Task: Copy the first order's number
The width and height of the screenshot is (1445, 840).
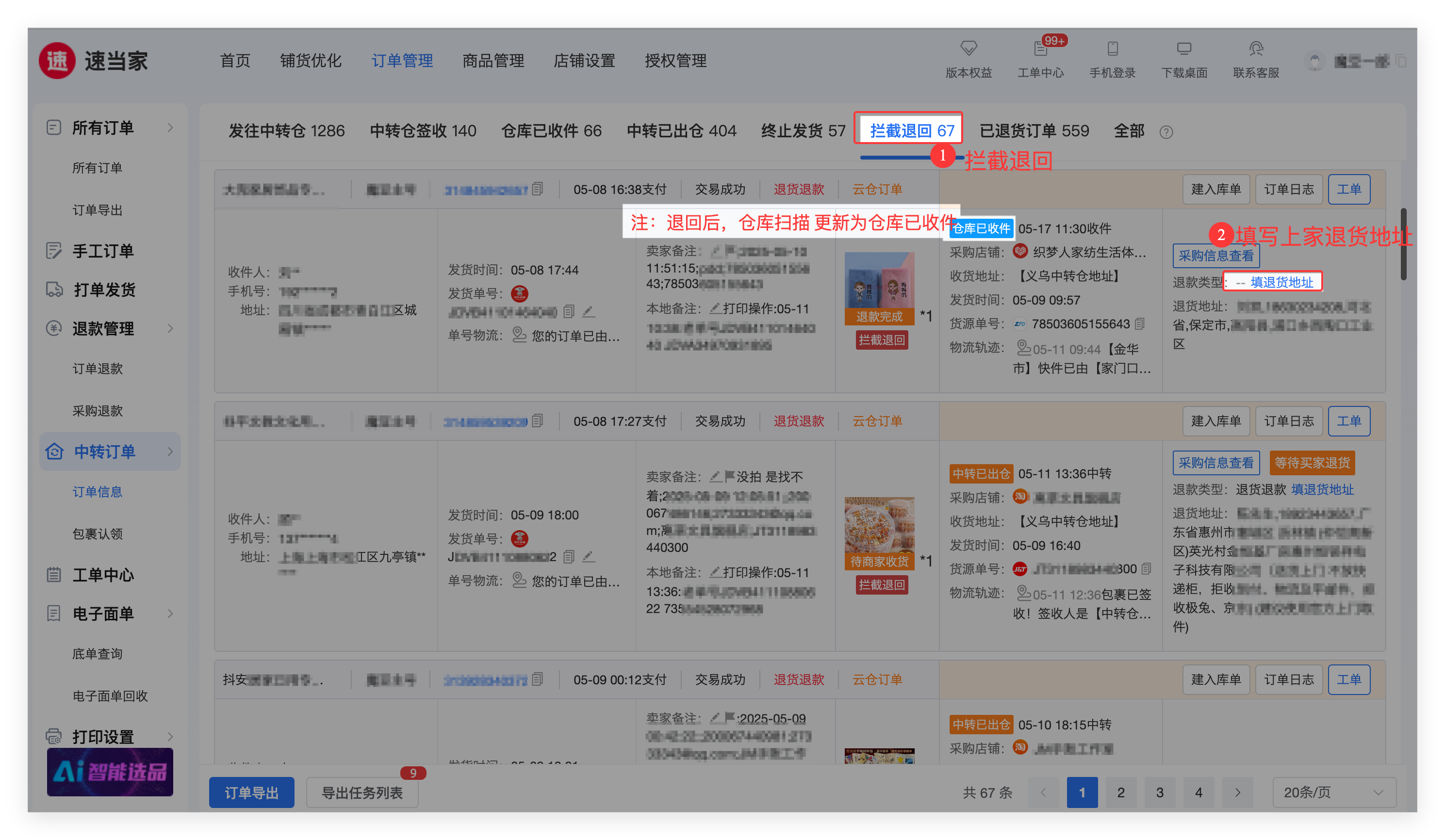Action: pos(537,189)
